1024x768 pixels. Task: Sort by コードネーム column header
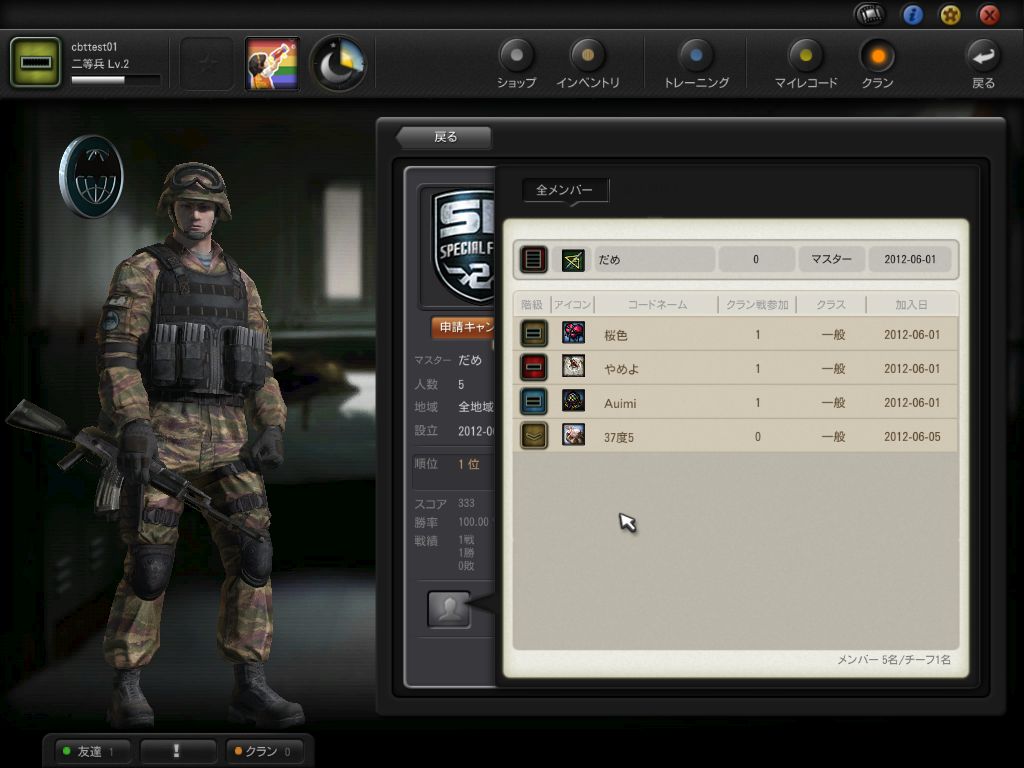point(657,304)
